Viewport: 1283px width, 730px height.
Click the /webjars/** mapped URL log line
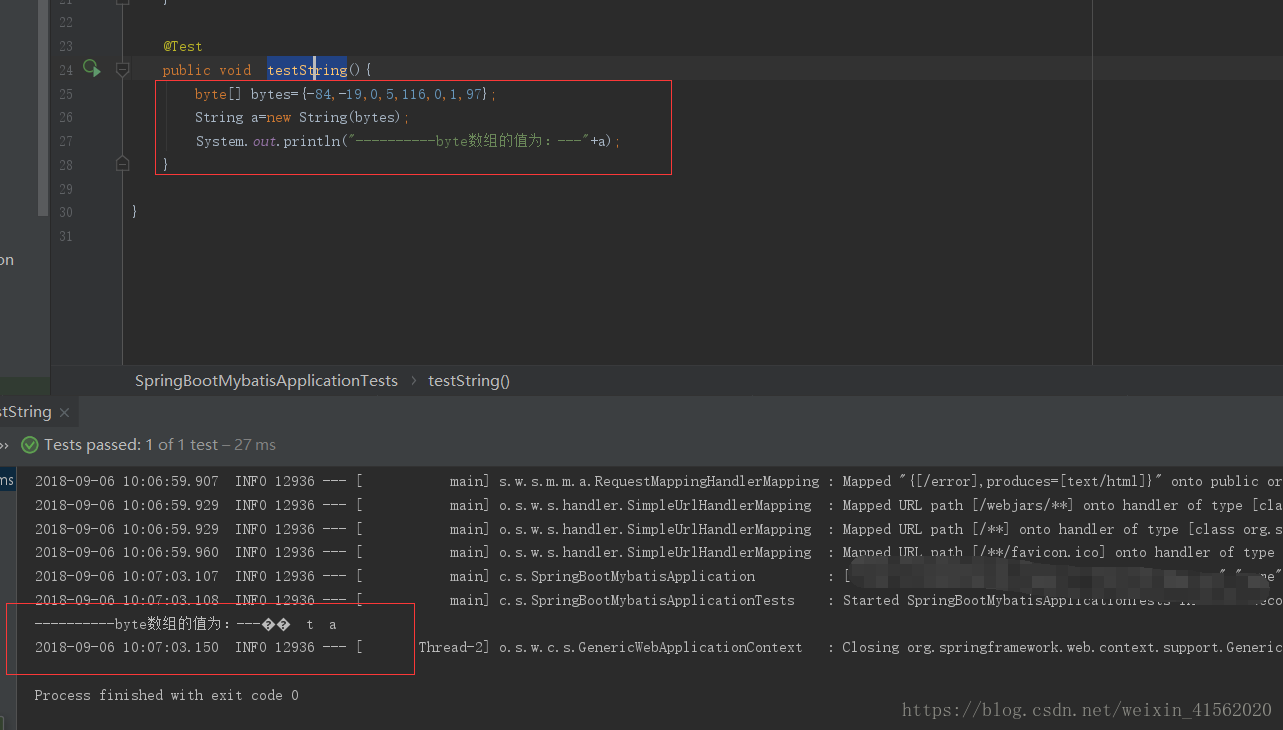[658, 506]
